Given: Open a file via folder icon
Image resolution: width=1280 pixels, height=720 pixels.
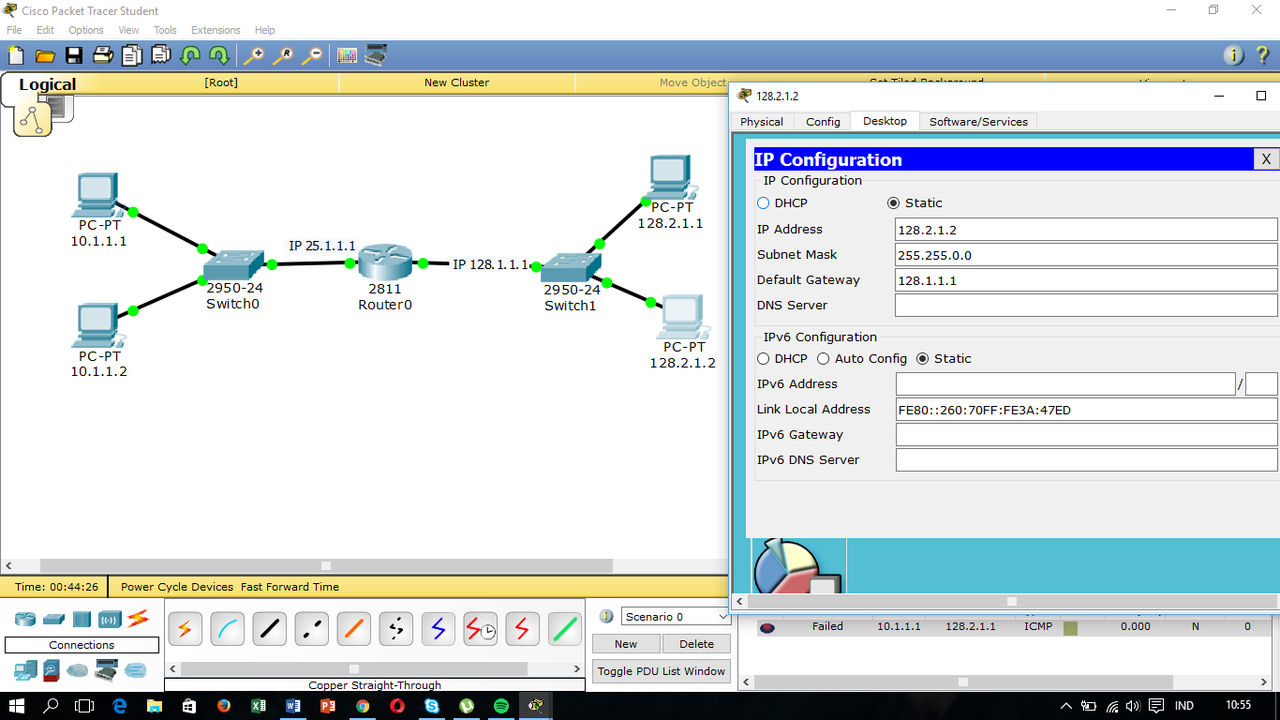Looking at the screenshot, I should coord(45,55).
